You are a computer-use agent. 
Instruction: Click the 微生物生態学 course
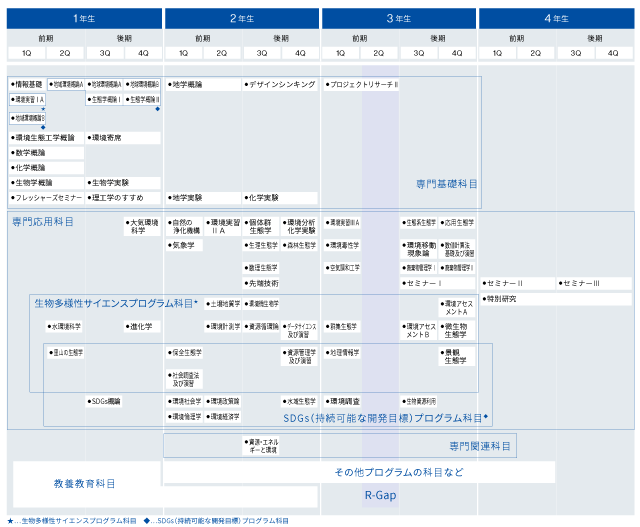(456, 331)
